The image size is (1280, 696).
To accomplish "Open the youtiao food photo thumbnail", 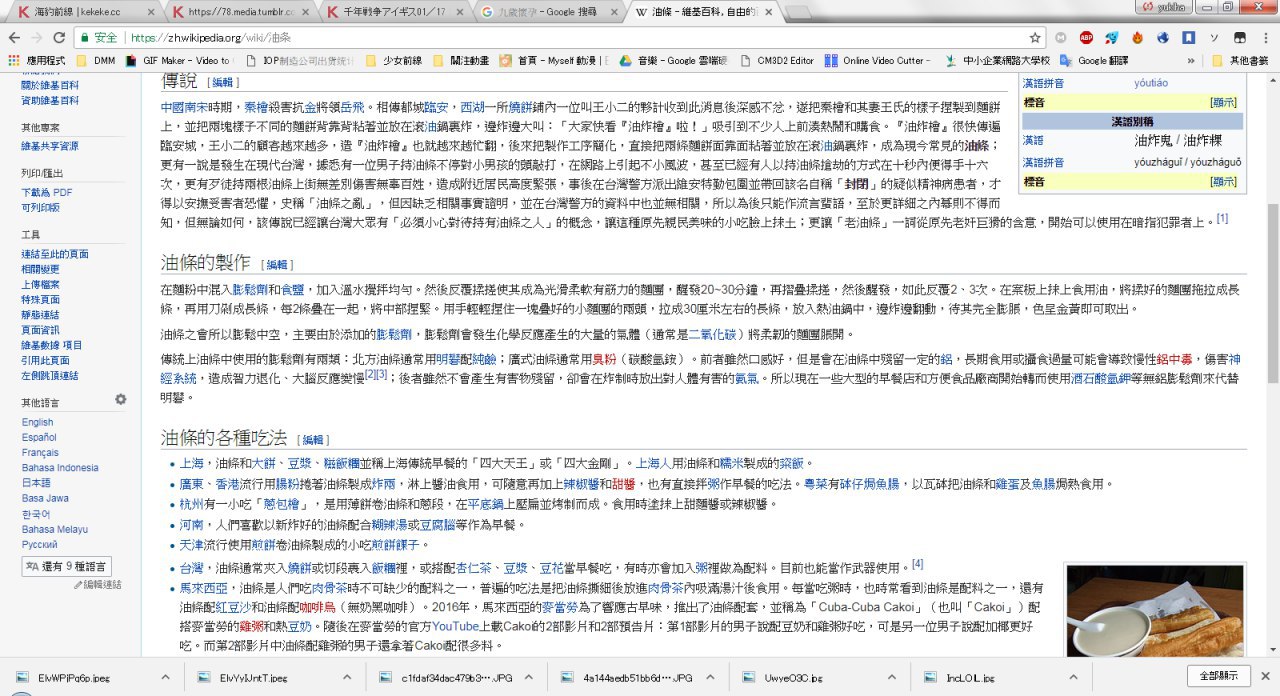I will 1154,610.
